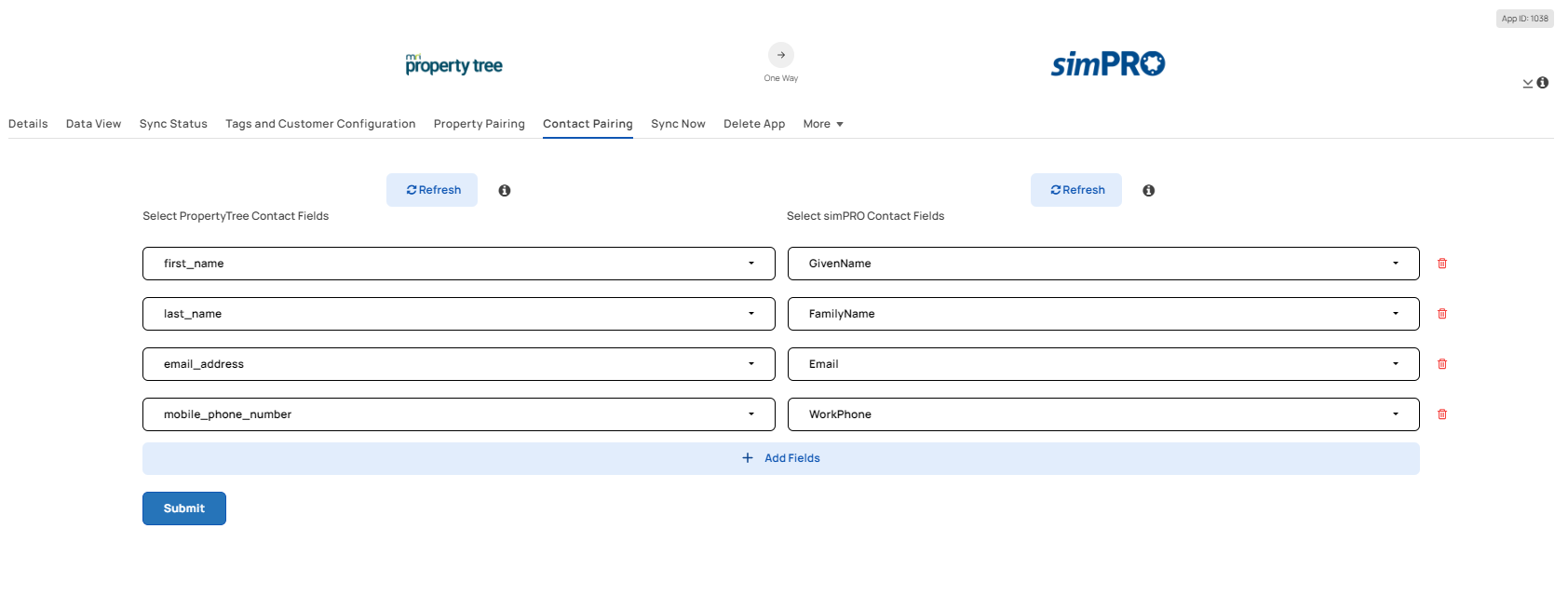Remove the WorkPhone pairing row

coord(1442,414)
